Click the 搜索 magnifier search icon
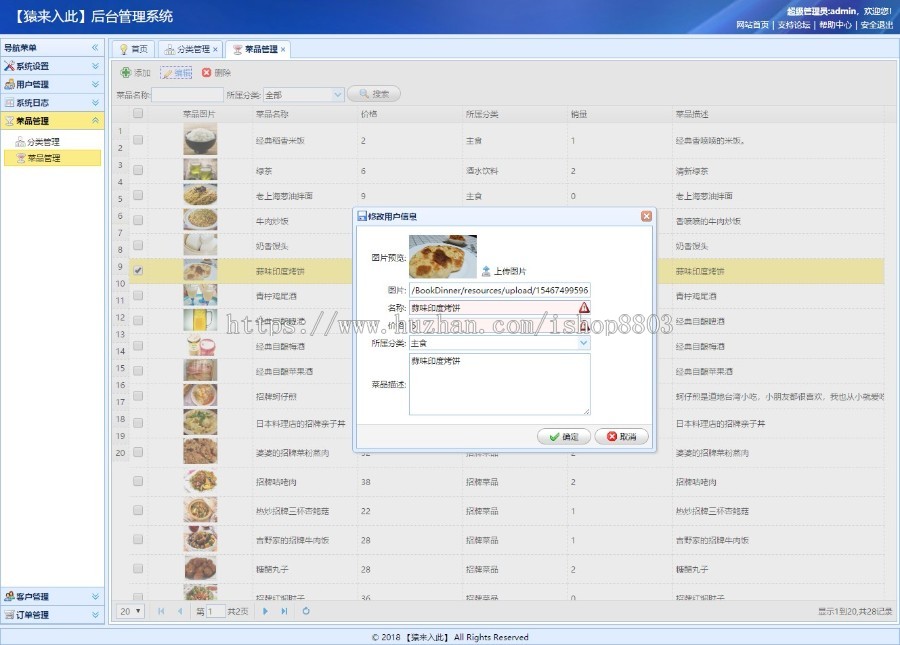The height and width of the screenshot is (645, 900). click(x=363, y=93)
